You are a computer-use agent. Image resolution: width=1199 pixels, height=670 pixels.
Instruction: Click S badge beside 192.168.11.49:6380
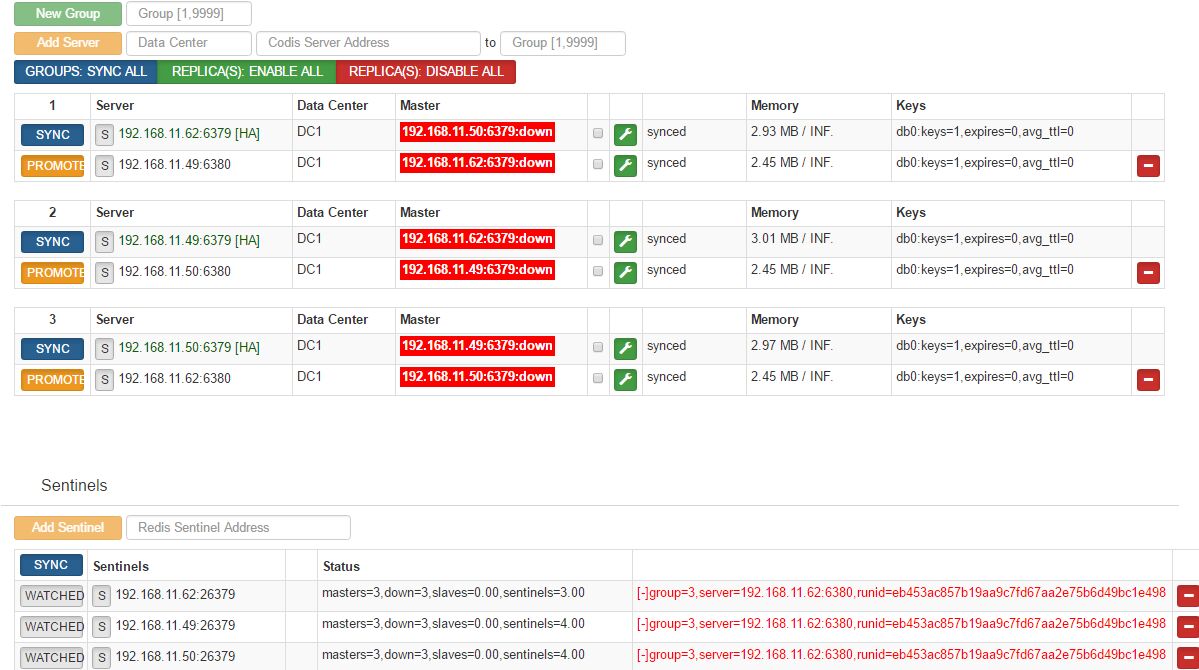(x=105, y=165)
